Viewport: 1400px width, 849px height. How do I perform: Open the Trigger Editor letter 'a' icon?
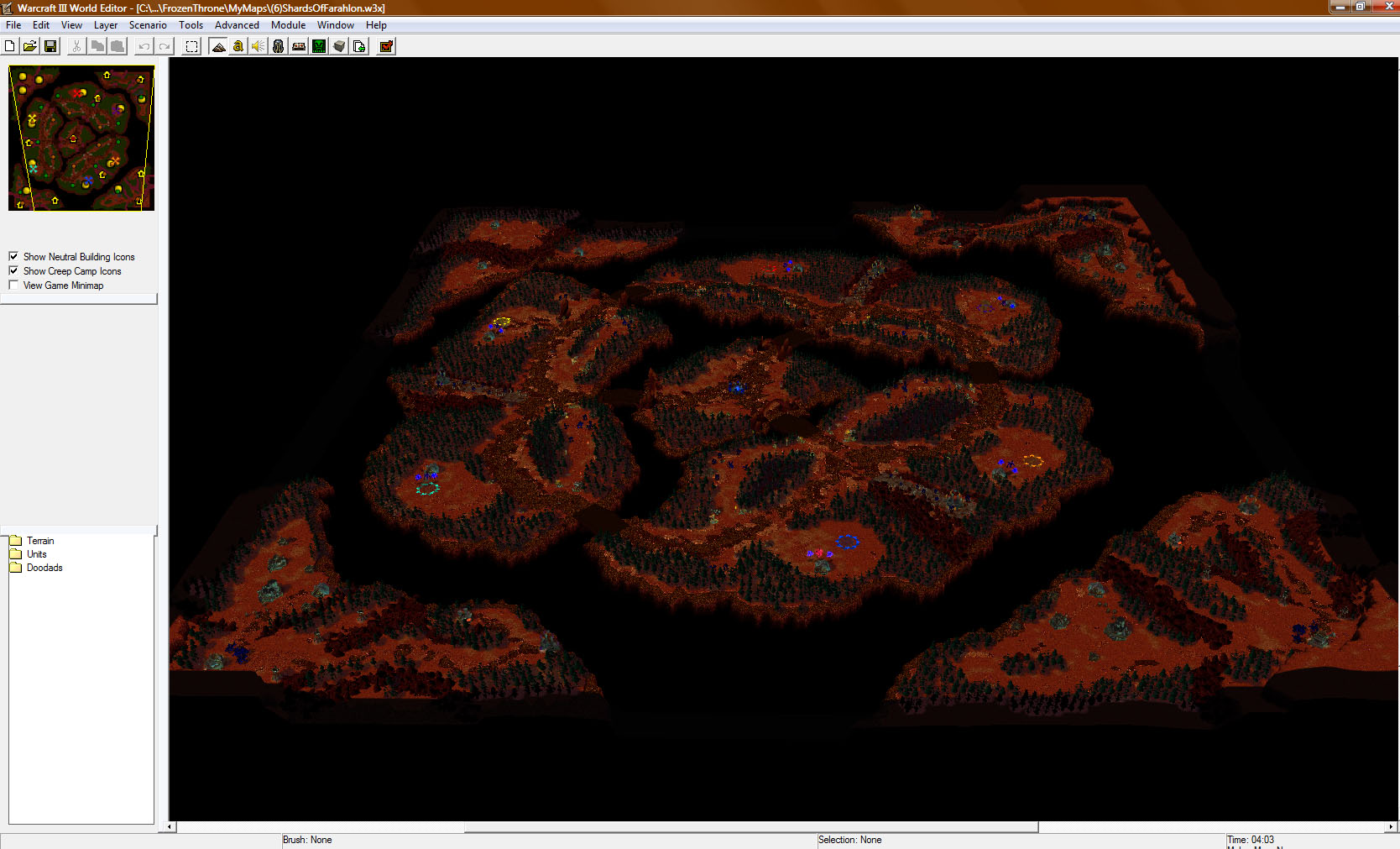click(238, 46)
